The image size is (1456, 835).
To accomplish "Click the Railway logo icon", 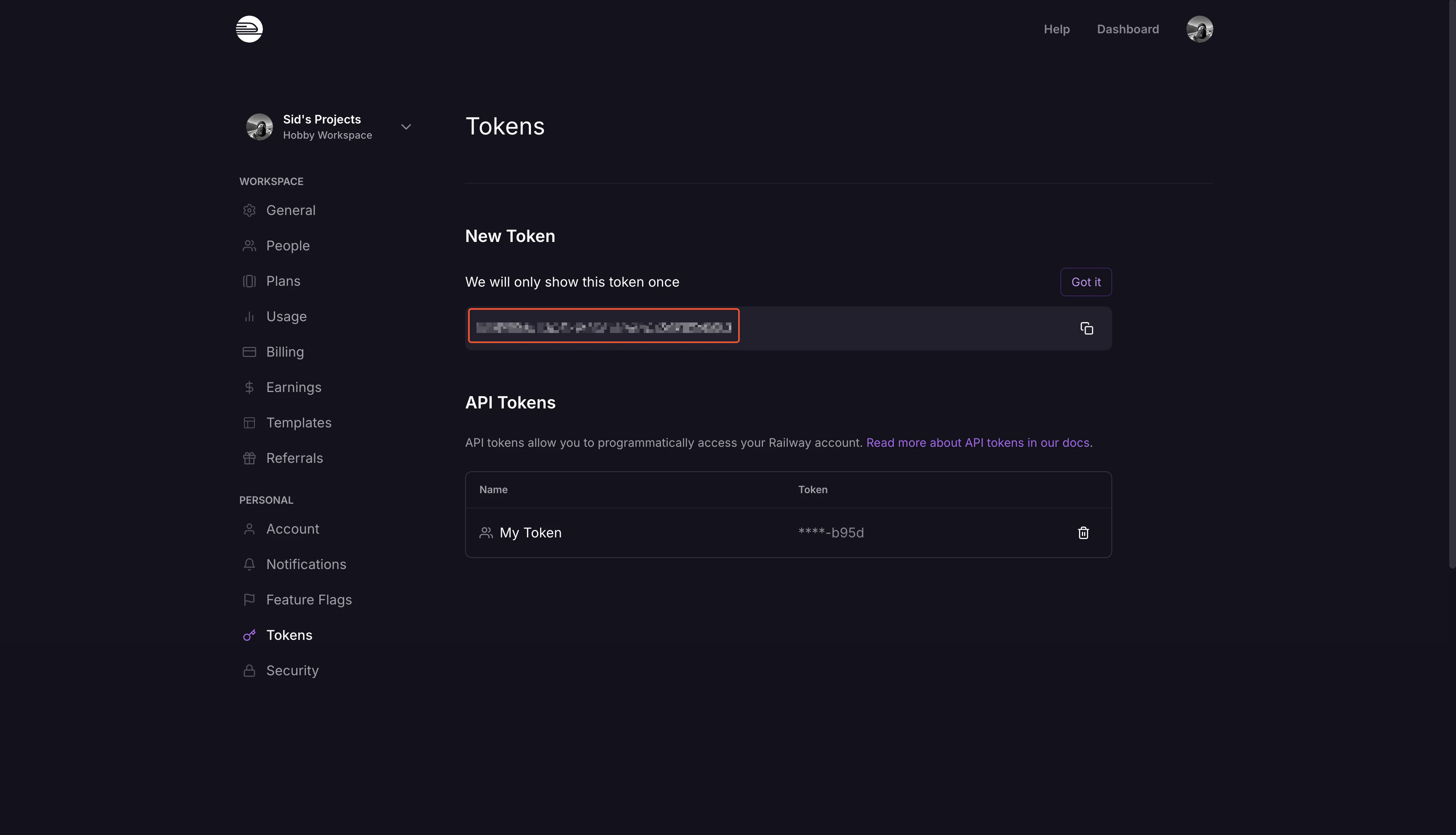I will 249,29.
